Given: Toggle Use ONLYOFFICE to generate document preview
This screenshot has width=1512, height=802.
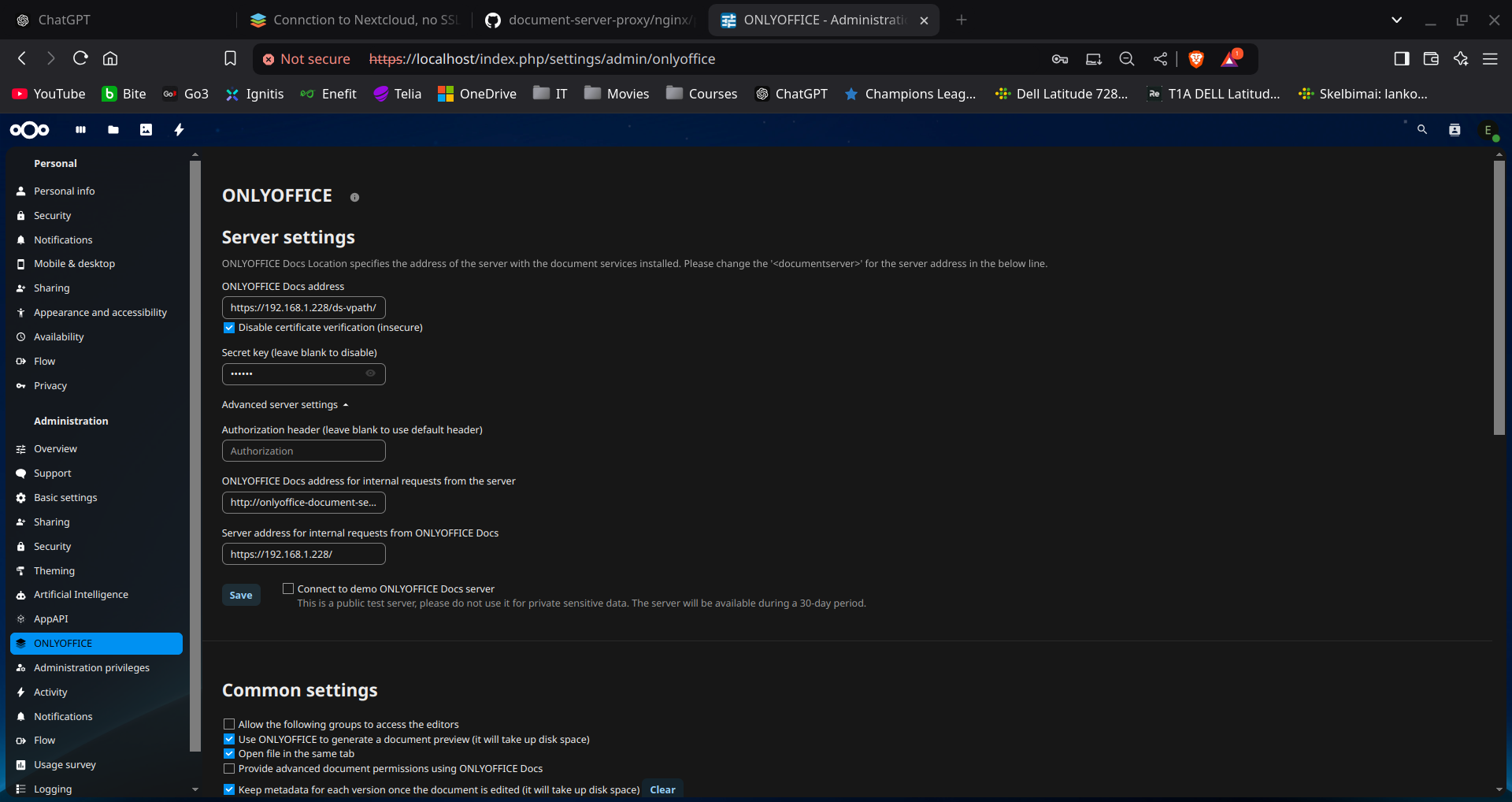Looking at the screenshot, I should (x=229, y=739).
